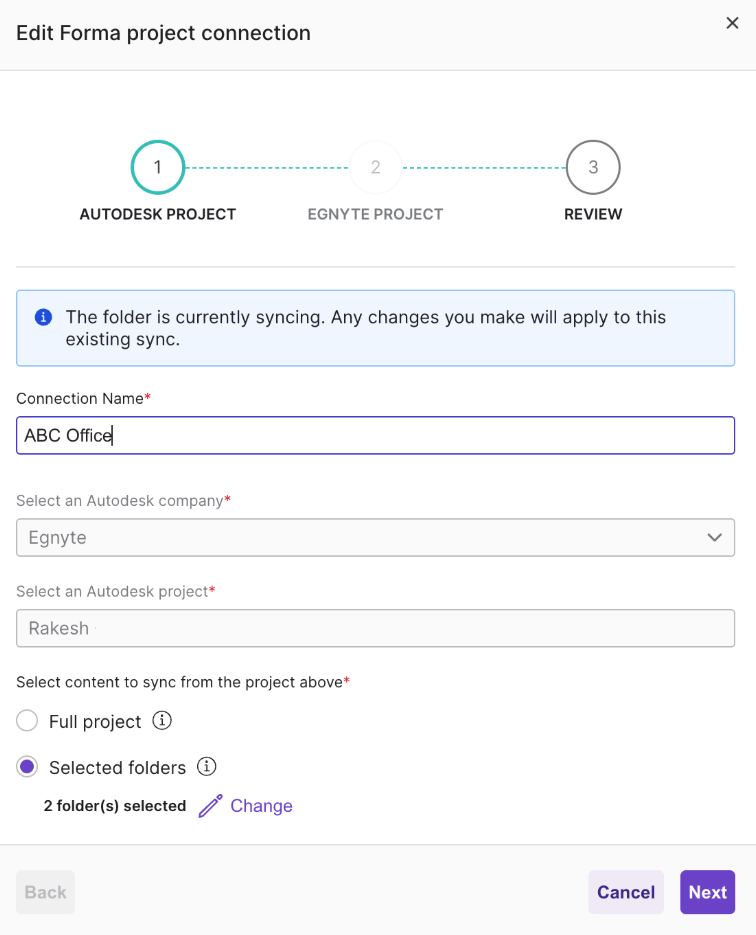756x935 pixels.
Task: Click the info icon next to Full project
Action: coord(162,721)
